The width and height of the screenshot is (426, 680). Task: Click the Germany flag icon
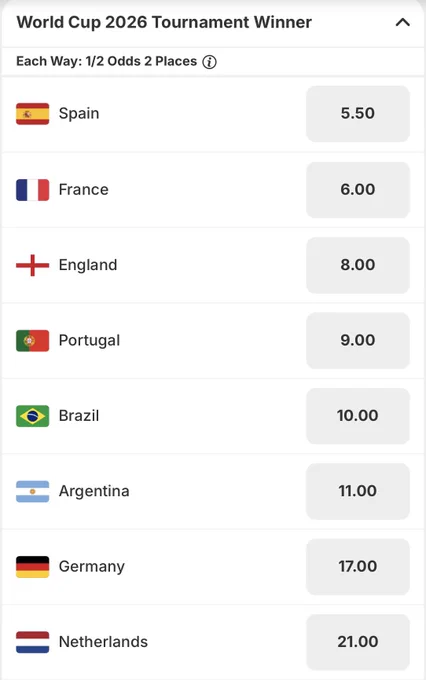click(x=33, y=567)
